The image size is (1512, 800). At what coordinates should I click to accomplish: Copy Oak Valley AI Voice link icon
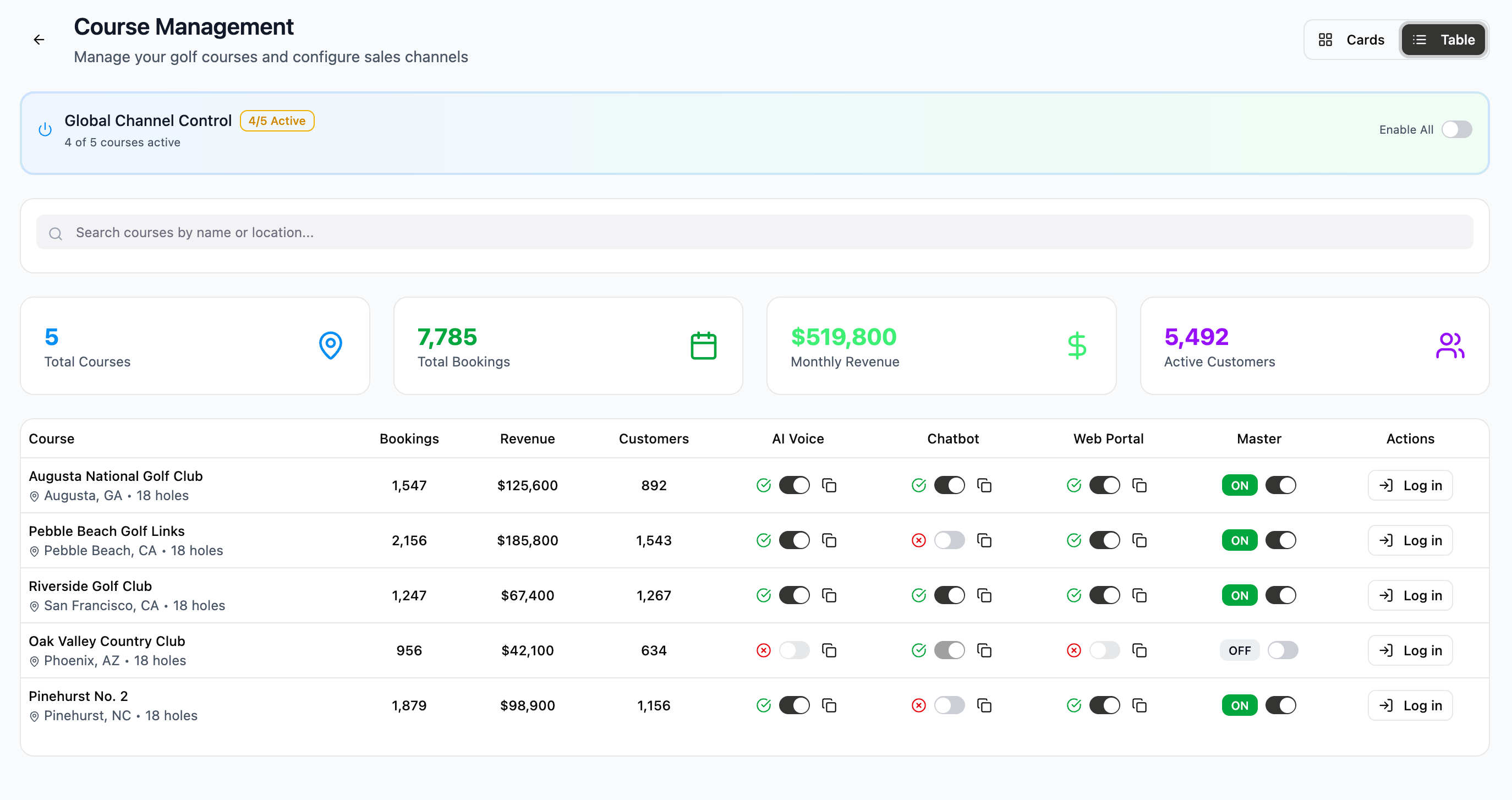(x=829, y=650)
